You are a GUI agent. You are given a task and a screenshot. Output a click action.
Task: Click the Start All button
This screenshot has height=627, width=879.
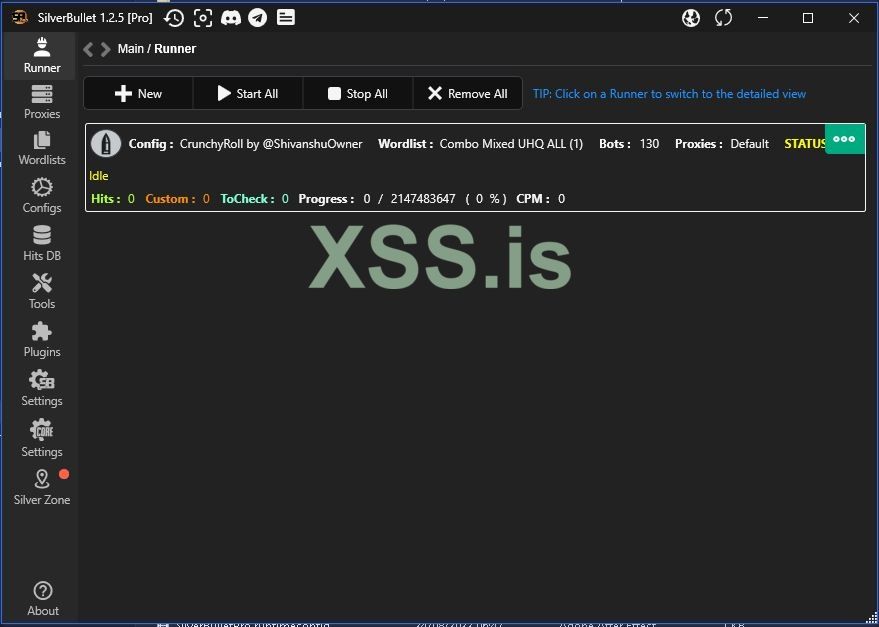tap(248, 94)
